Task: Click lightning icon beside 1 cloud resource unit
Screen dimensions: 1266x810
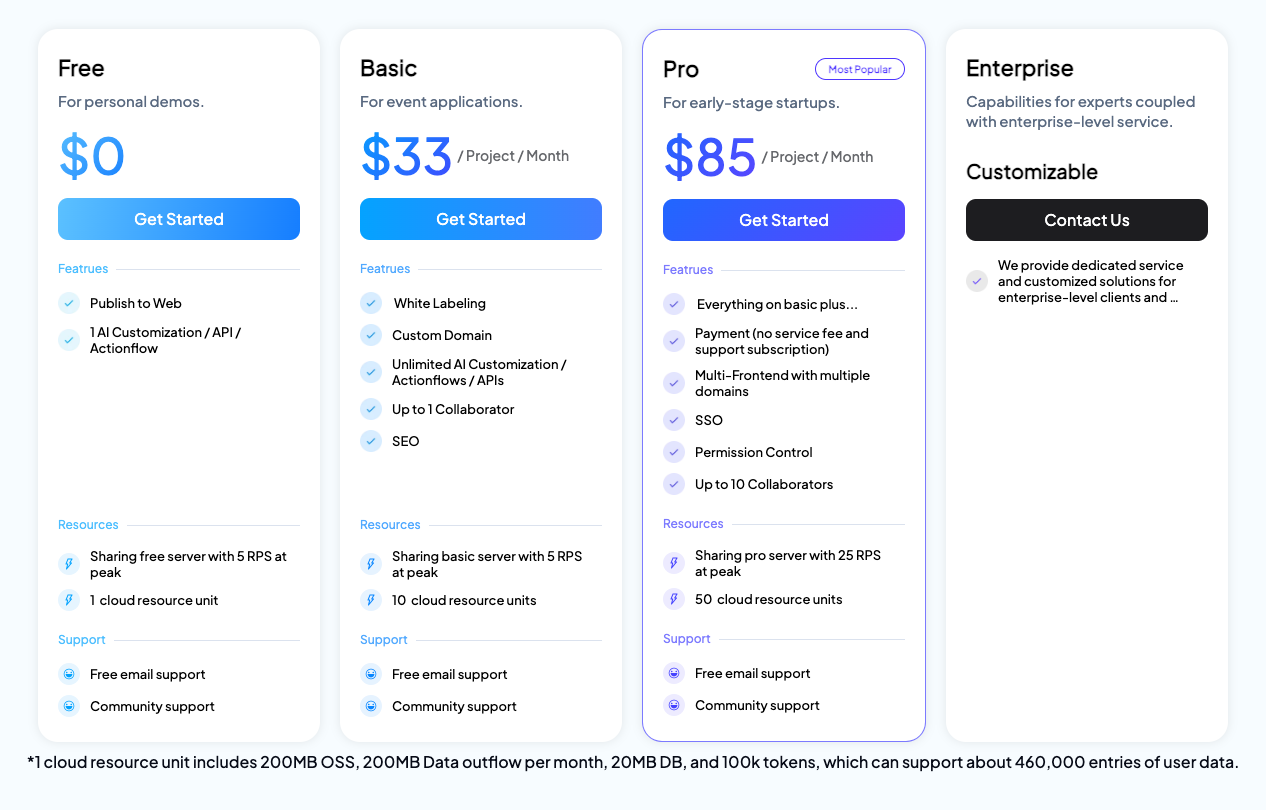Action: 69,600
